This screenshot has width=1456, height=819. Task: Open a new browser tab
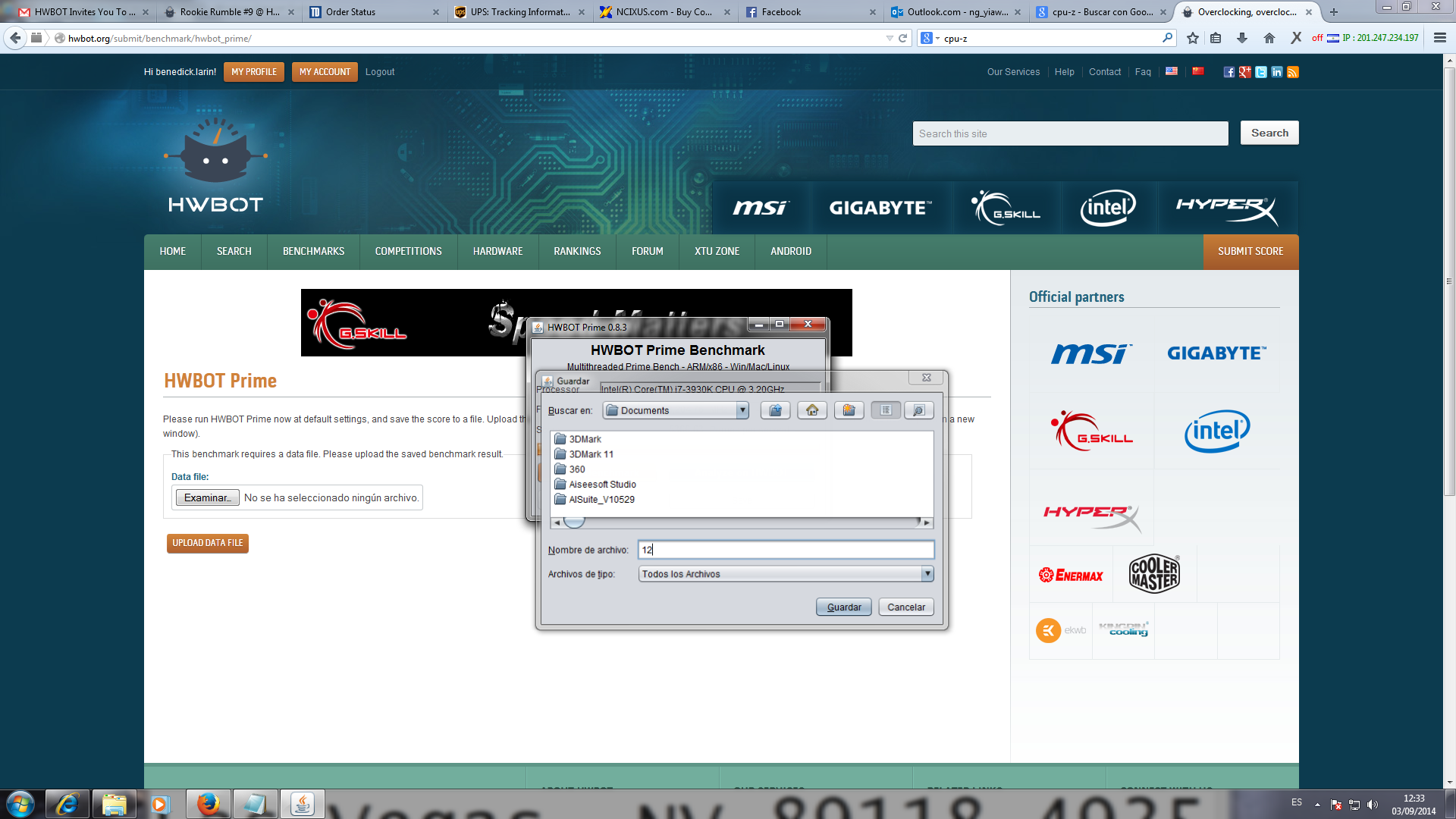[1334, 12]
